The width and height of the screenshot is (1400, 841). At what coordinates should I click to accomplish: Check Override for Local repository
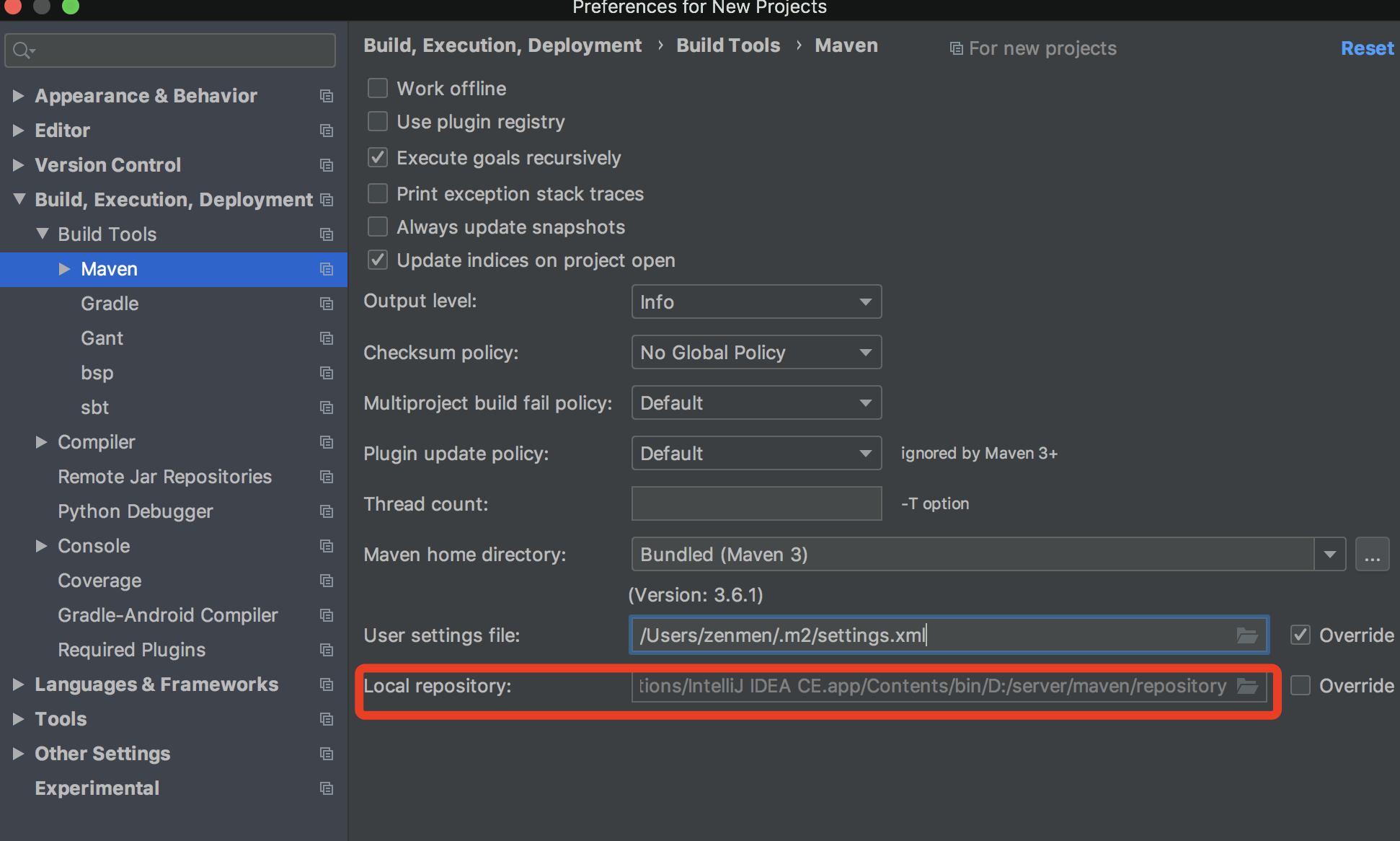pos(1301,685)
